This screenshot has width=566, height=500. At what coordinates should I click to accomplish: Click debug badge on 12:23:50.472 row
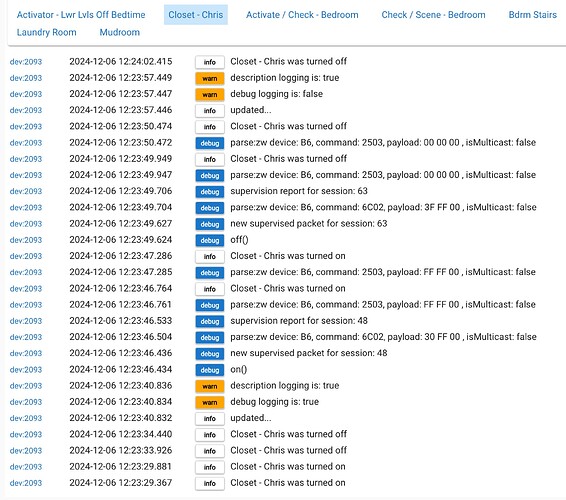coord(210,143)
